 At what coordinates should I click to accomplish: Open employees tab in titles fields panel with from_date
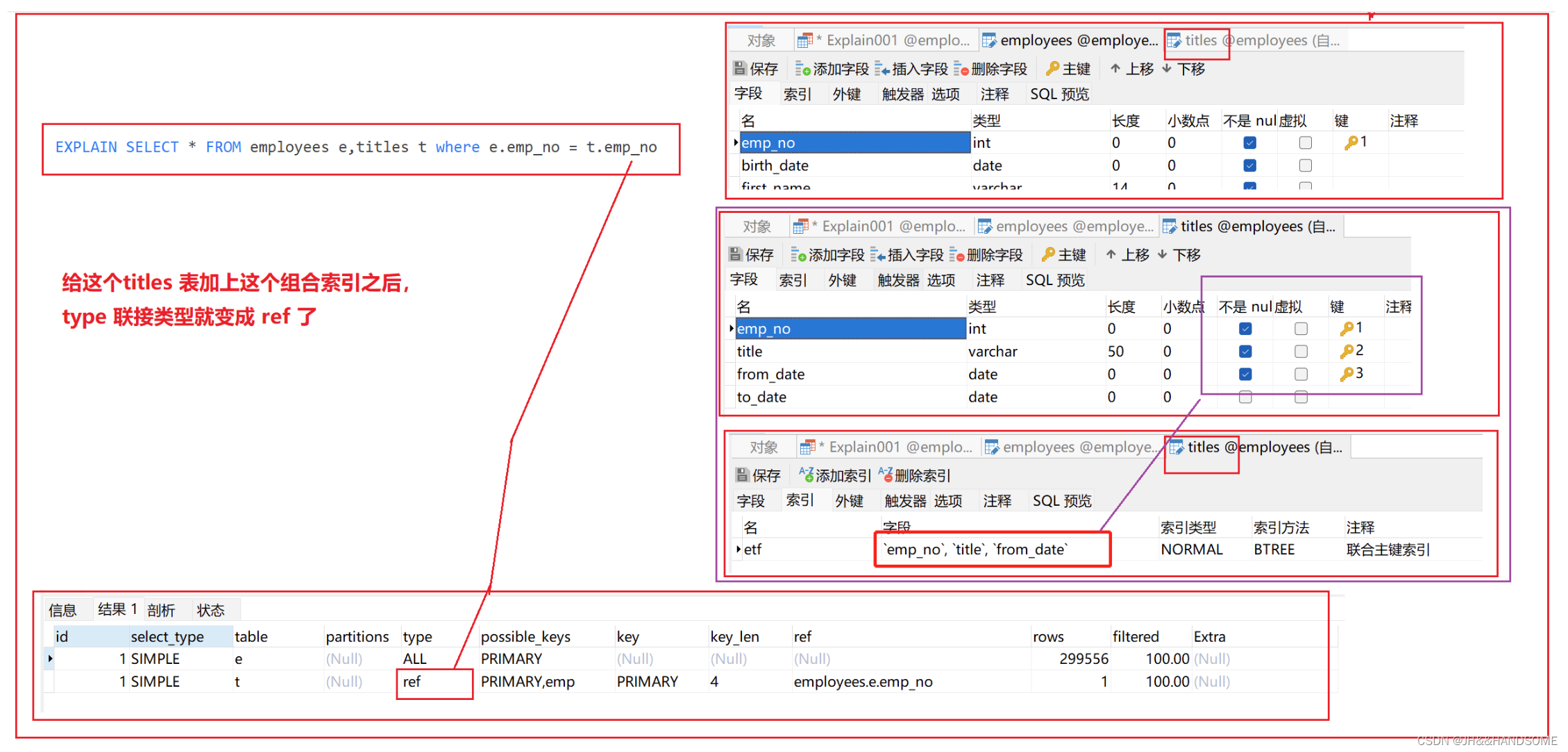coord(1065,227)
